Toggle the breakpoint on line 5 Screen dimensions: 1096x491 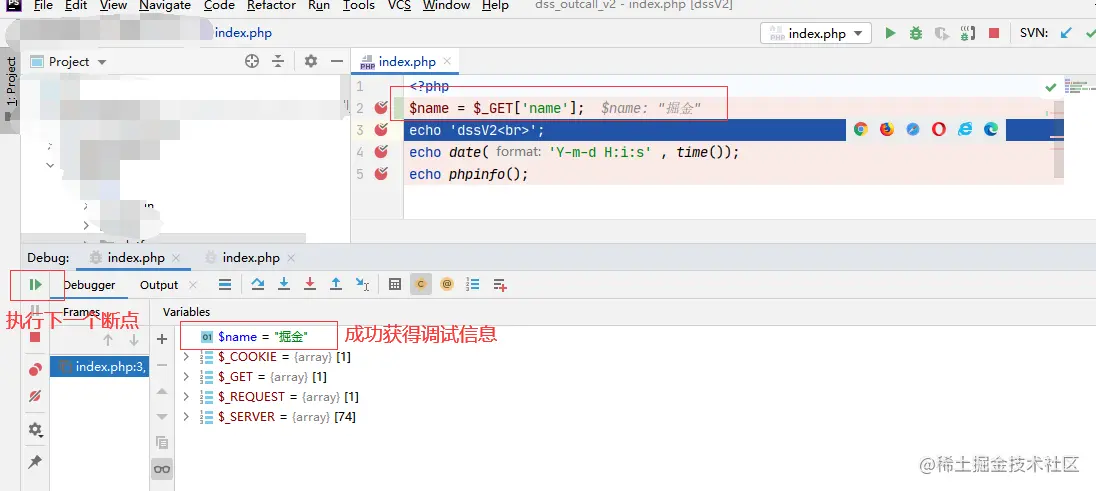coord(381,173)
